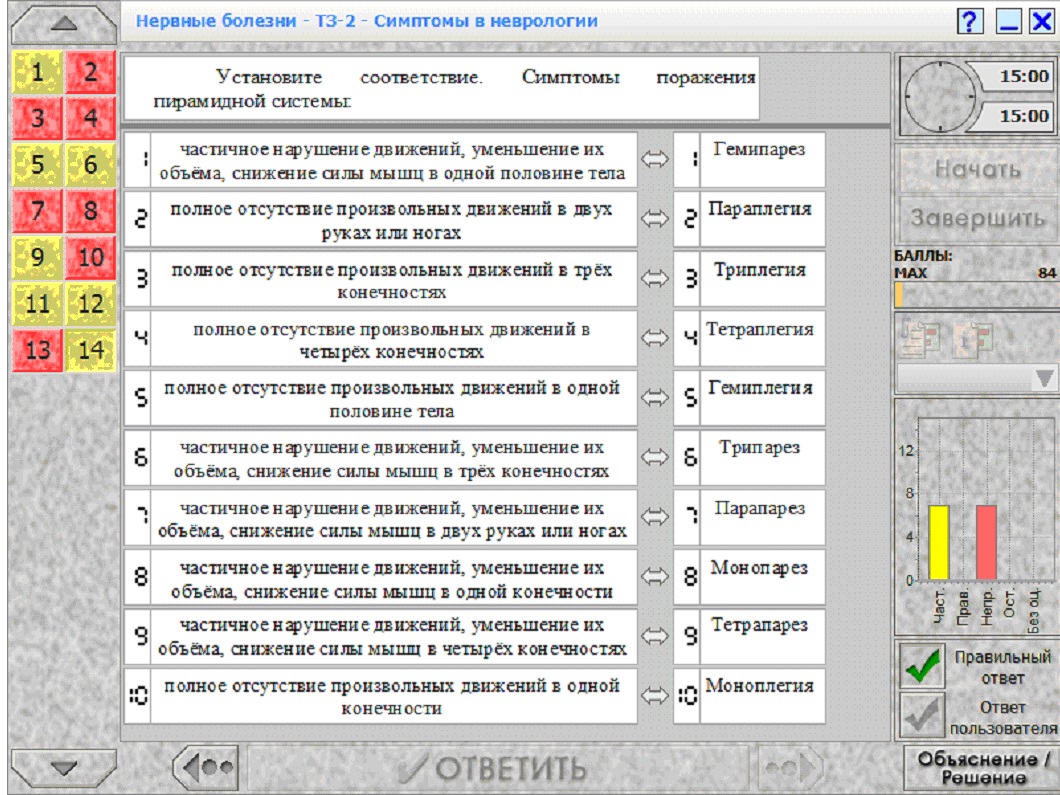Select question 1 in the navigator
The height and width of the screenshot is (795, 1060).
[37, 72]
